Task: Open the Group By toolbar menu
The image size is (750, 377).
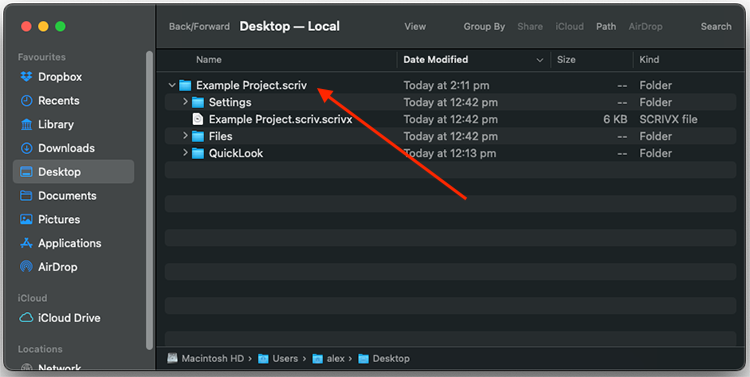Action: coord(484,27)
